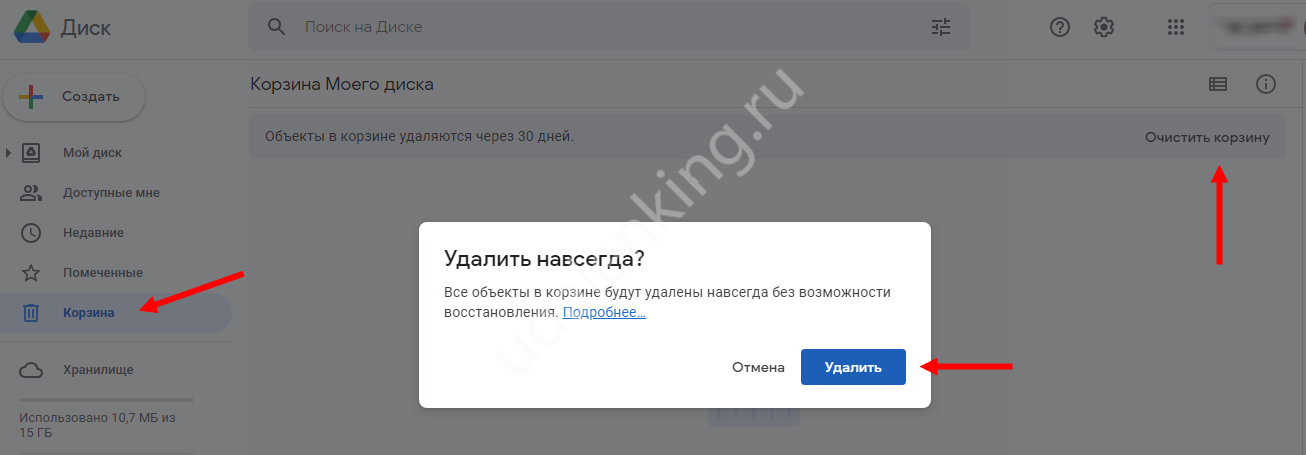Confirm deletion with Удалить button
This screenshot has width=1306, height=455.
pyautogui.click(x=853, y=367)
